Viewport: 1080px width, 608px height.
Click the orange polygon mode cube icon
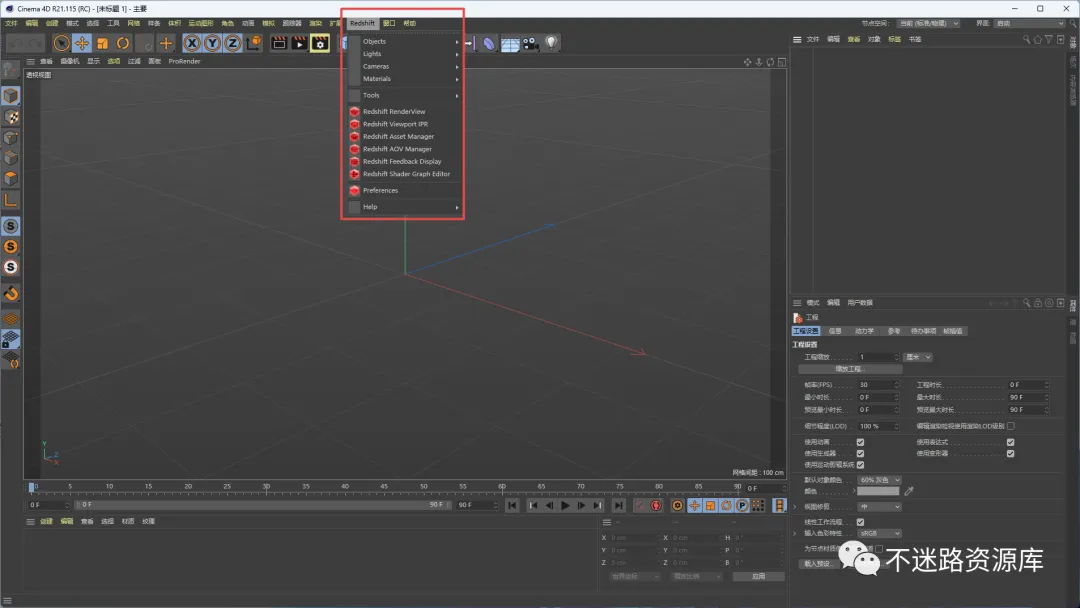tap(11, 178)
